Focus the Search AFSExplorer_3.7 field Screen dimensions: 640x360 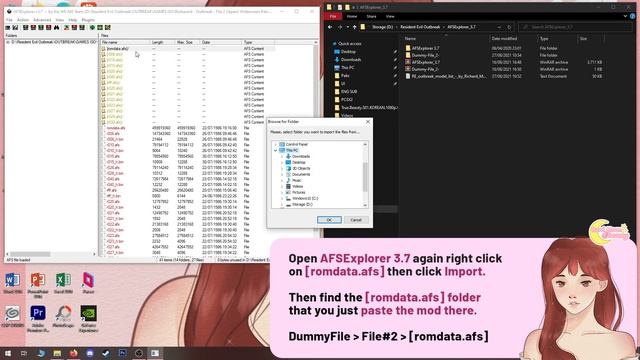[x=576, y=27]
